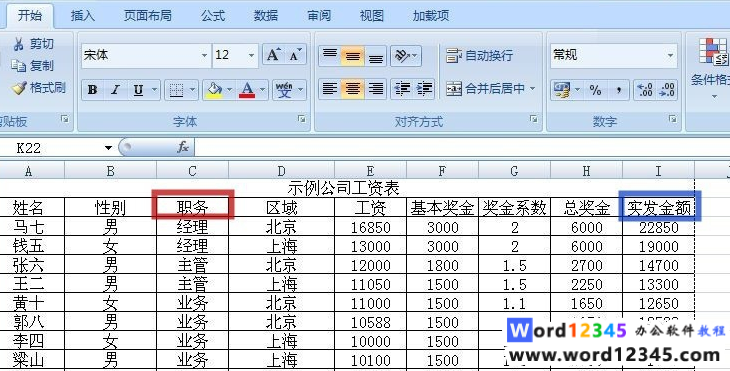
Task: Click Wrap Text (自动换行) button
Action: pos(479,55)
